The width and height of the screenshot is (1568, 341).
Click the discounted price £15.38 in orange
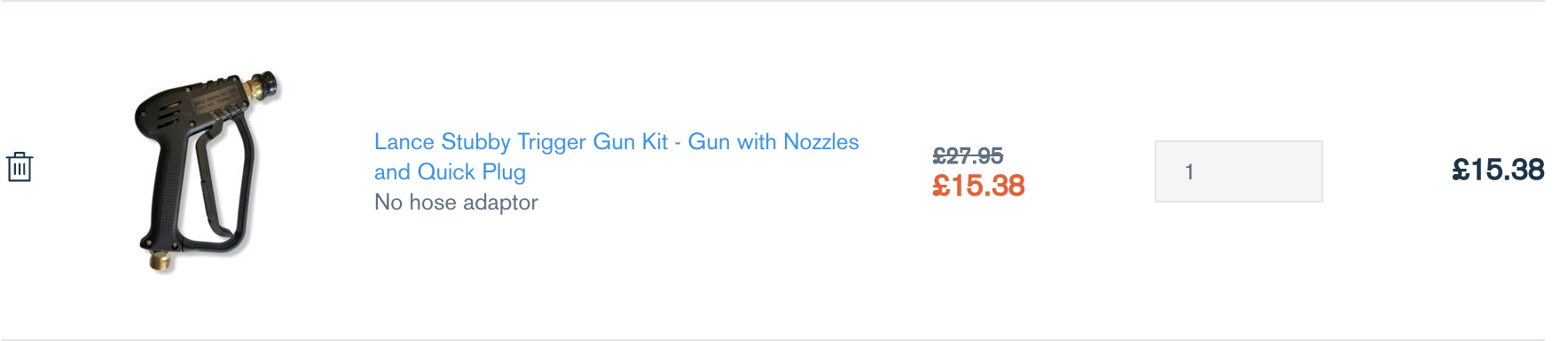pyautogui.click(x=978, y=186)
